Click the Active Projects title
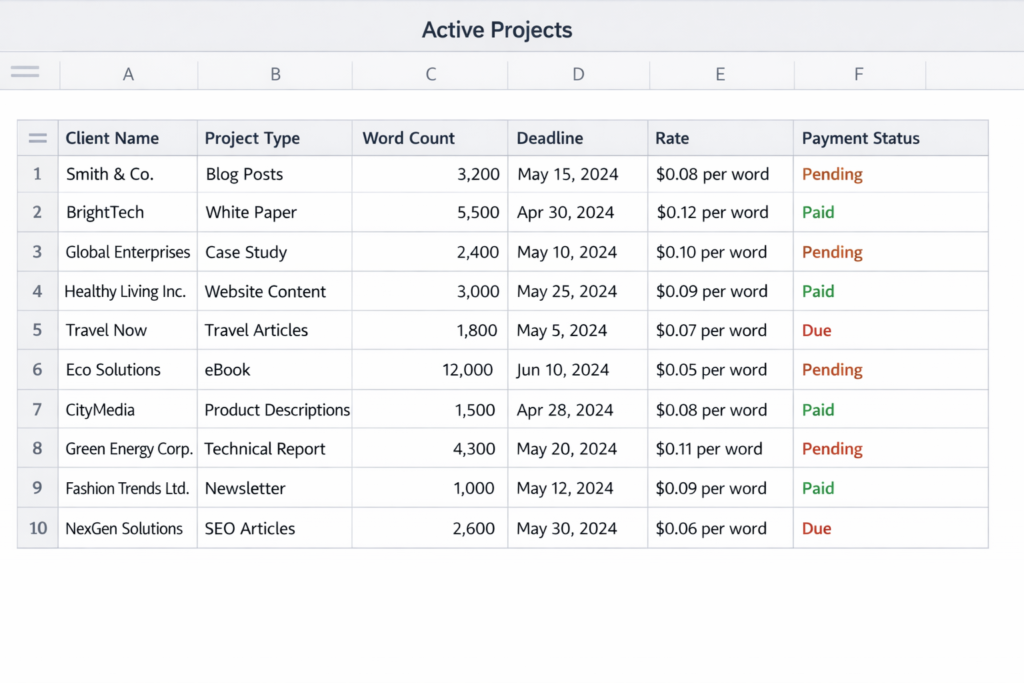This screenshot has height=683, width=1024. click(497, 30)
